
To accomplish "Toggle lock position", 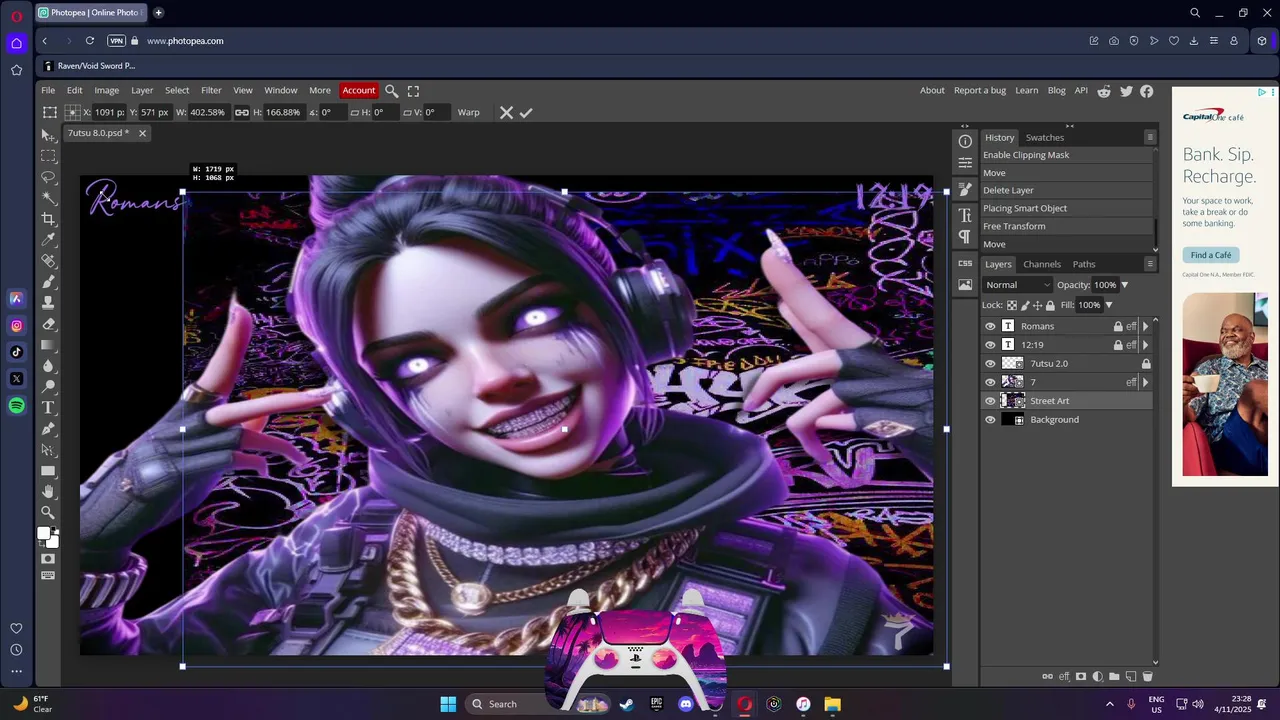I will [x=1037, y=305].
